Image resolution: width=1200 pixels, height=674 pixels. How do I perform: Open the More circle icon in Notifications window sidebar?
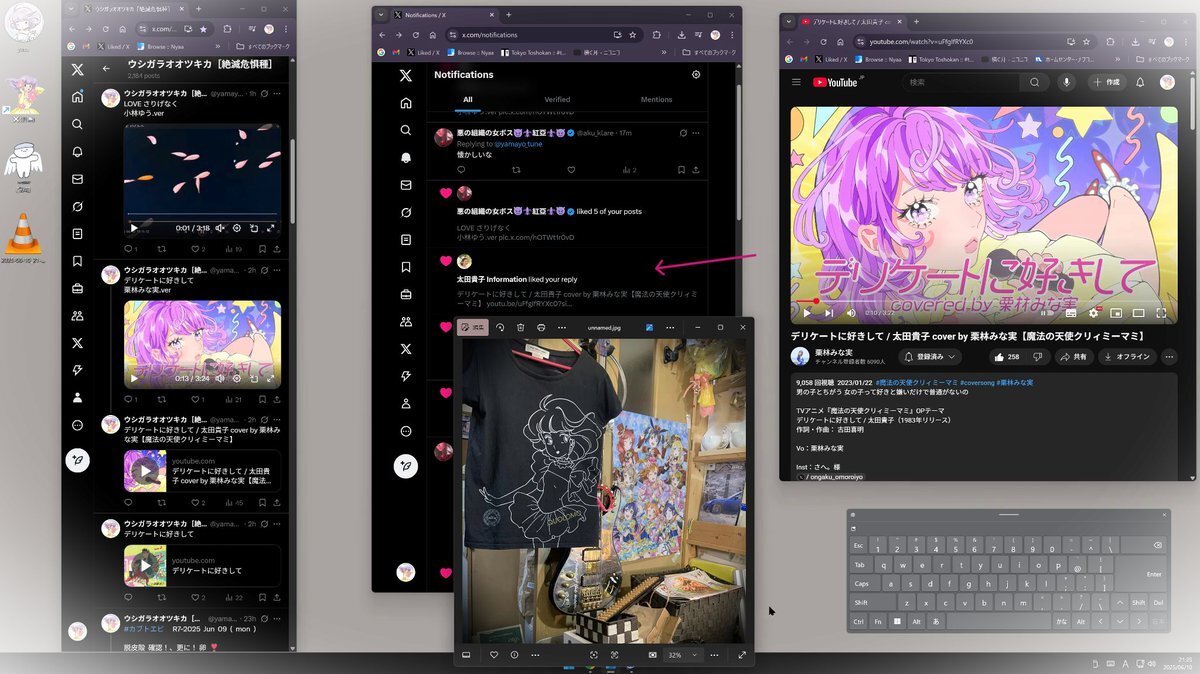(405, 431)
